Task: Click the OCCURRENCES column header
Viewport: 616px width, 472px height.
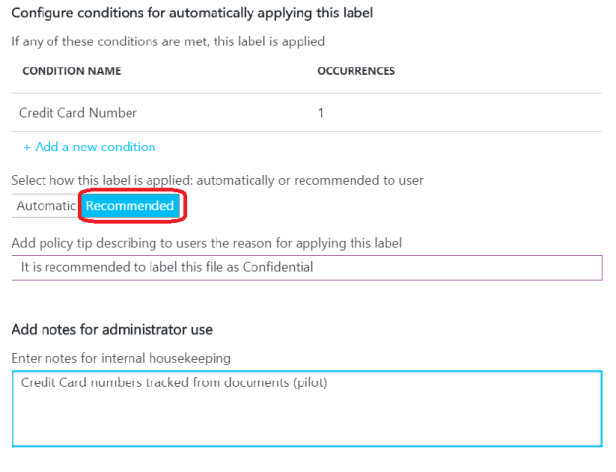Action: pos(355,71)
